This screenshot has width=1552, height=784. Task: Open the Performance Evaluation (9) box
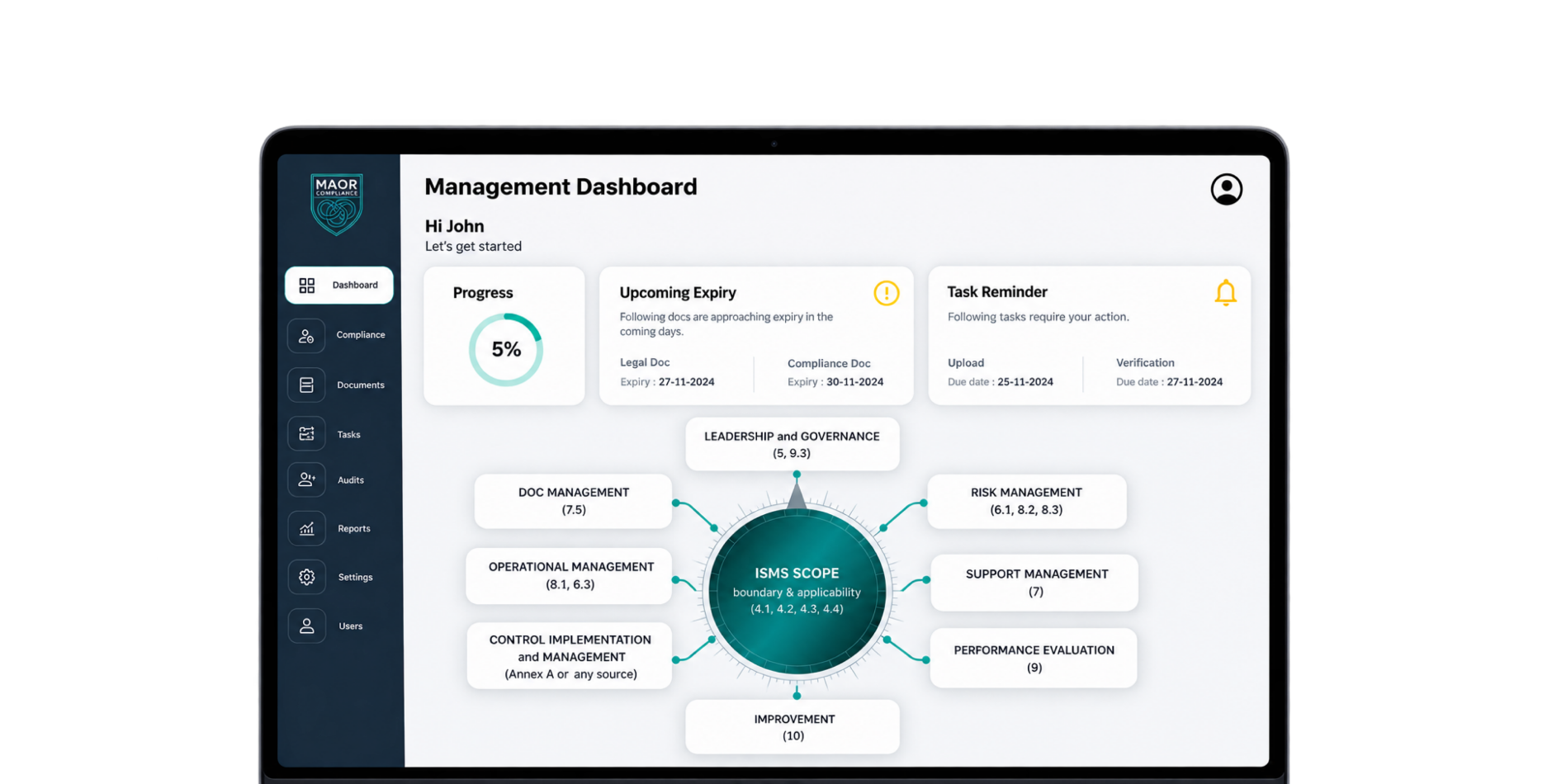[x=1034, y=659]
